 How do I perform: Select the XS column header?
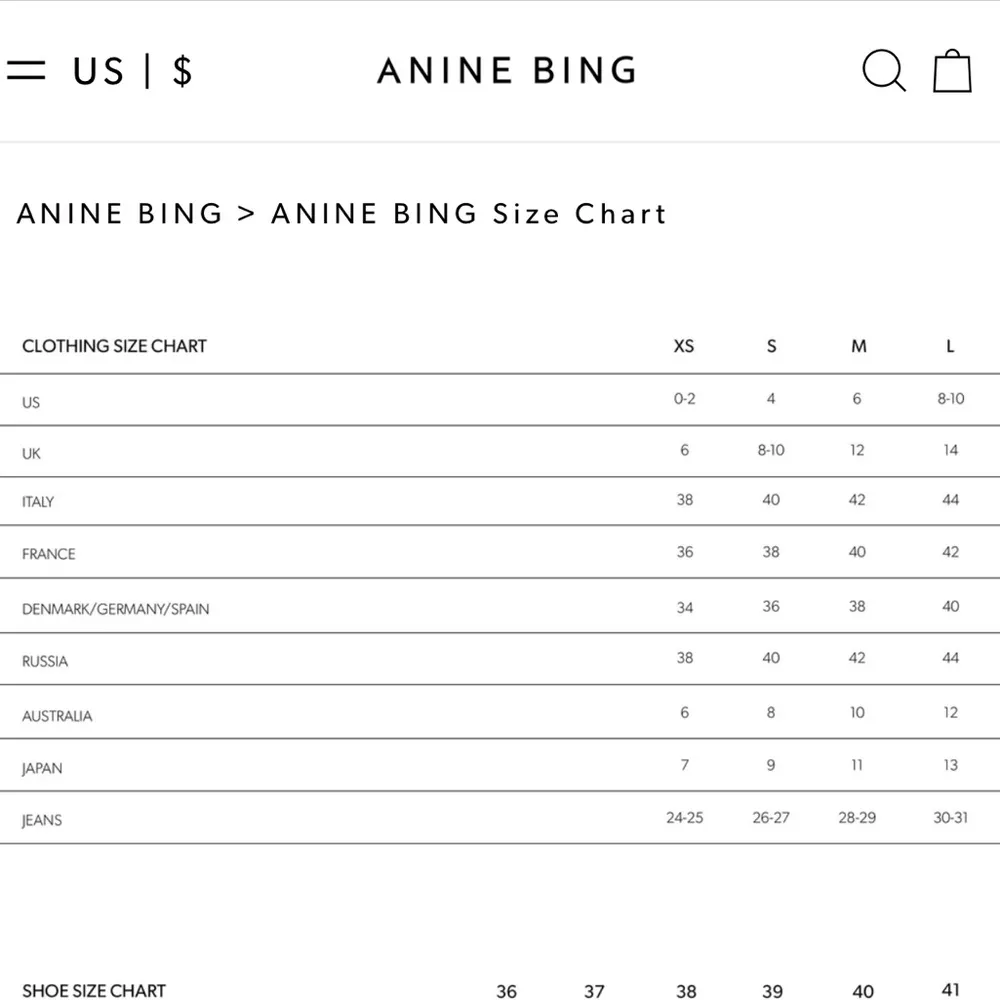point(684,346)
